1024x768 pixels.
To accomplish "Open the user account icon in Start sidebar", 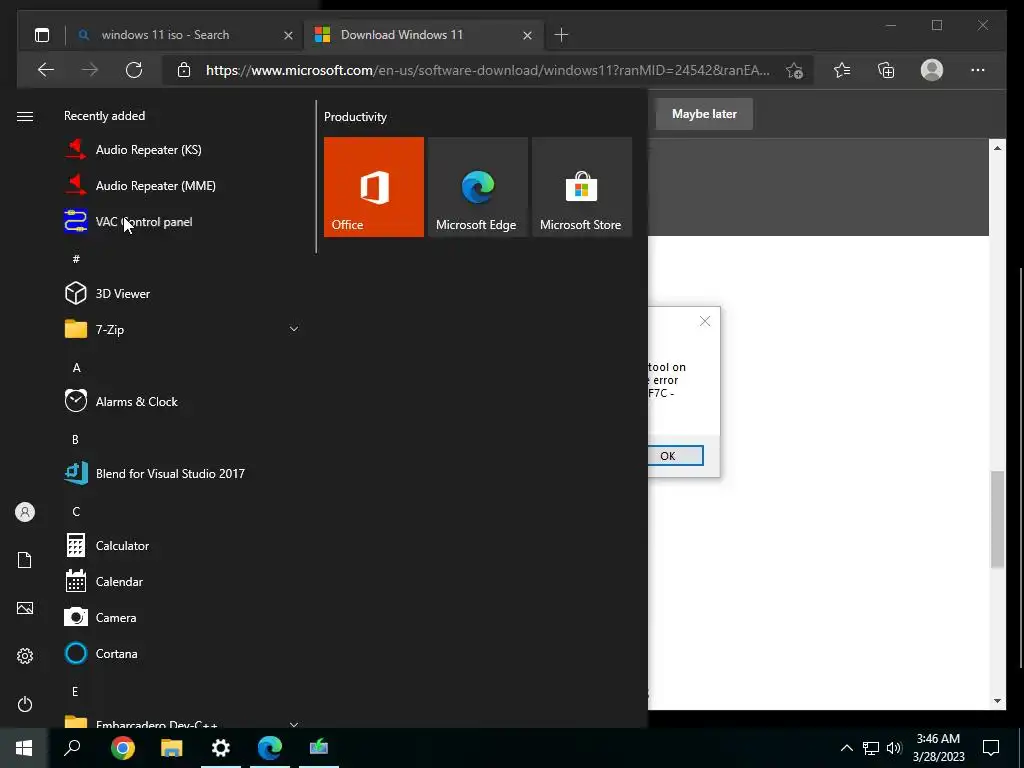I will [x=25, y=512].
